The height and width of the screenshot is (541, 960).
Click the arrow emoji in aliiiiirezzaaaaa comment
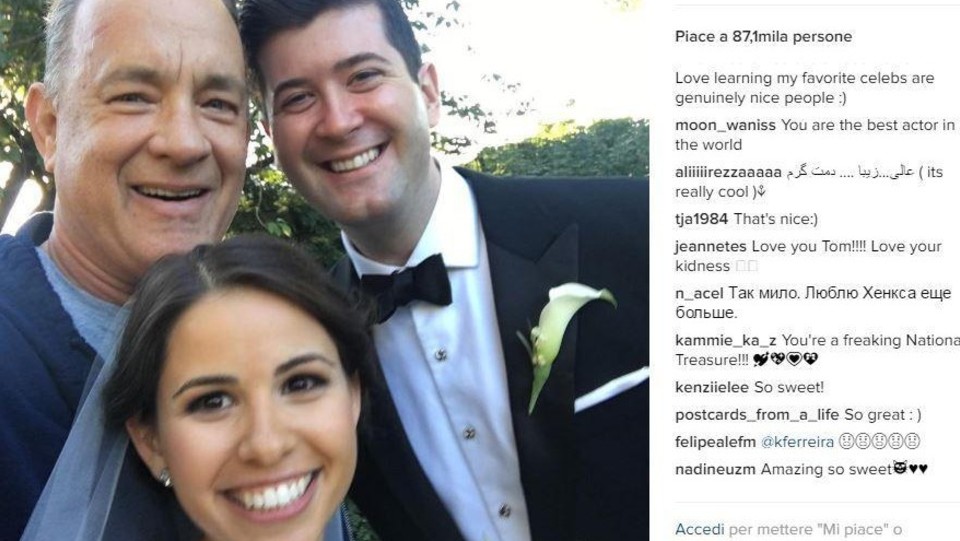click(760, 192)
